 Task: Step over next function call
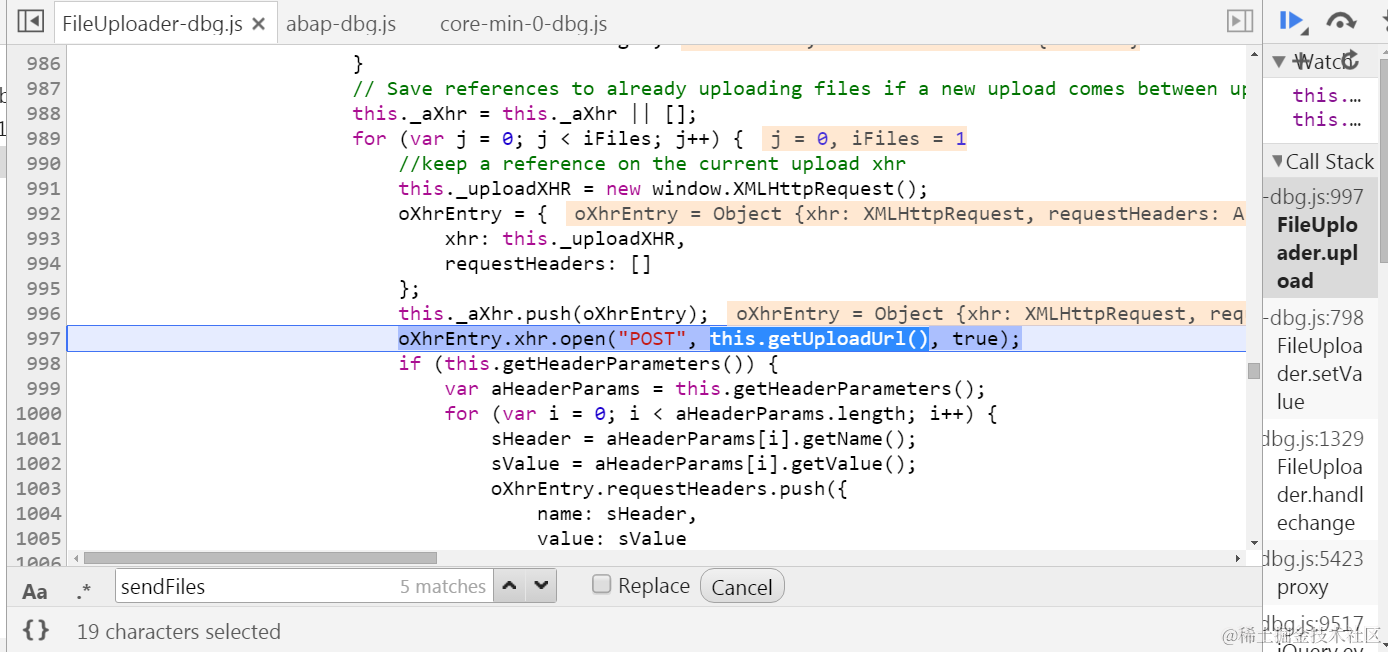[1340, 21]
